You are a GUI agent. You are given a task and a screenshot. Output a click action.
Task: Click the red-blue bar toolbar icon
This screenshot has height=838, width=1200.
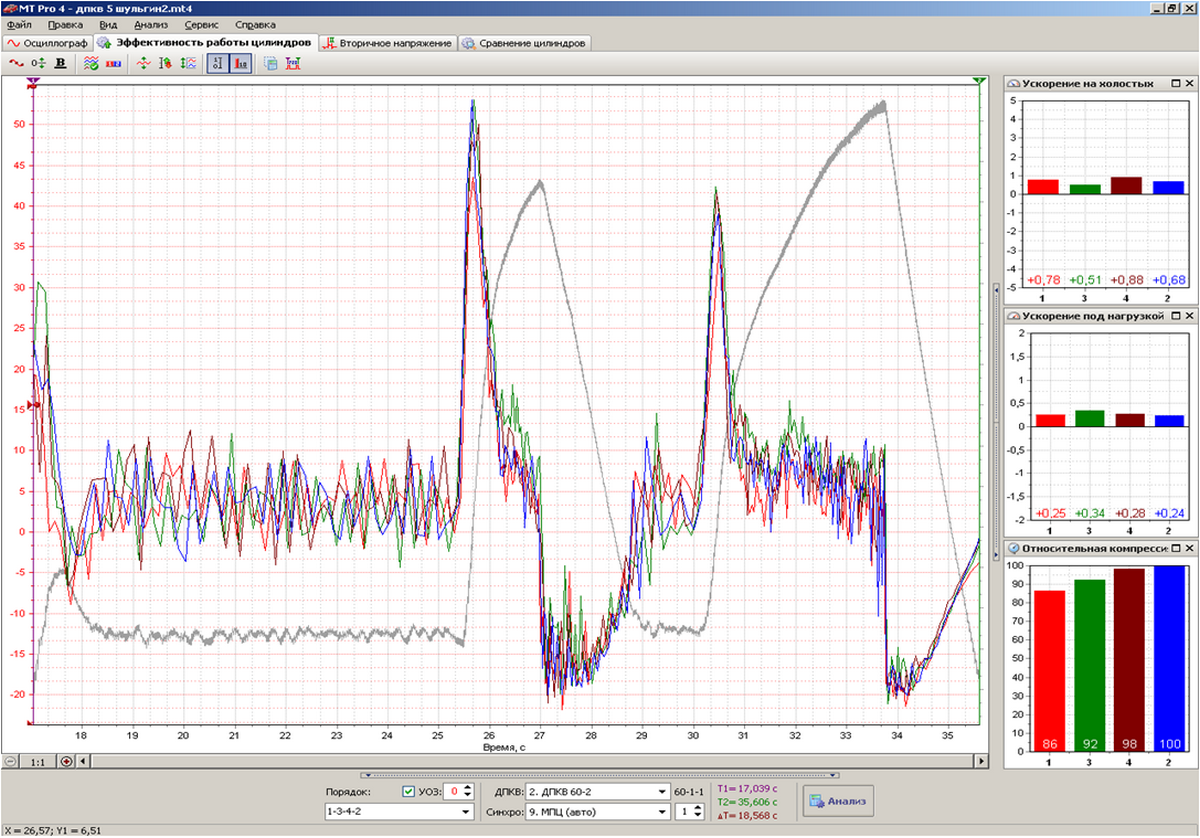tap(113, 63)
